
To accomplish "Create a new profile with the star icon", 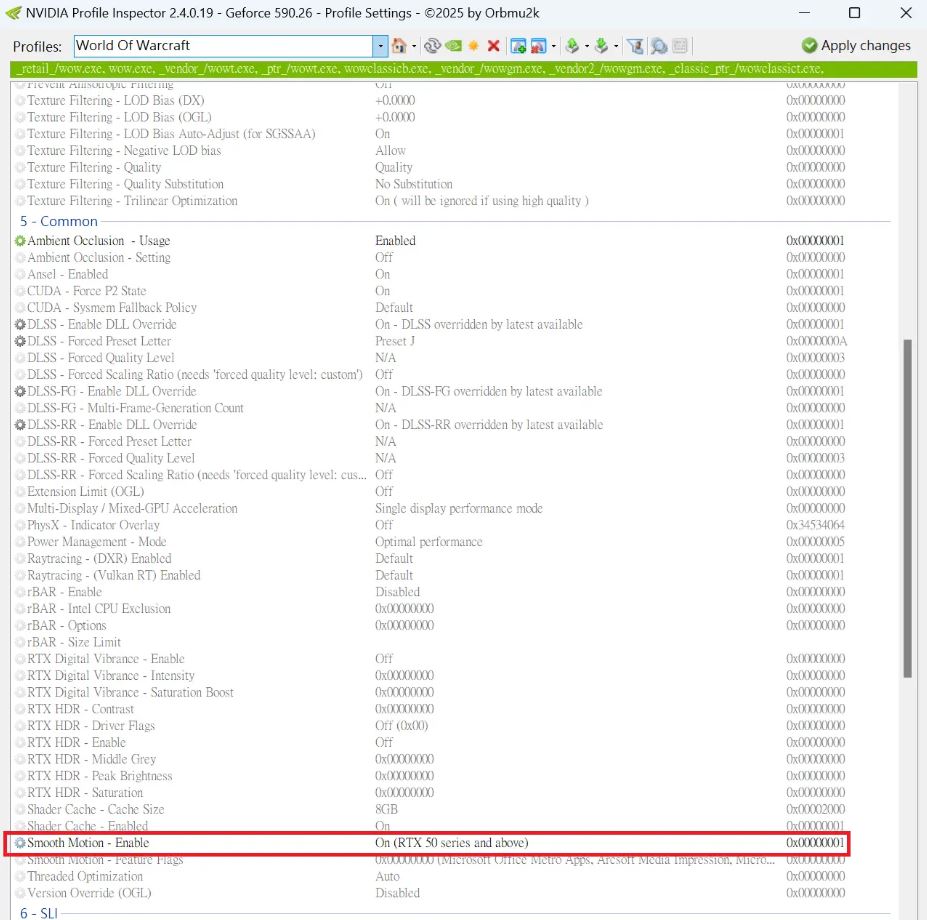I will (473, 46).
